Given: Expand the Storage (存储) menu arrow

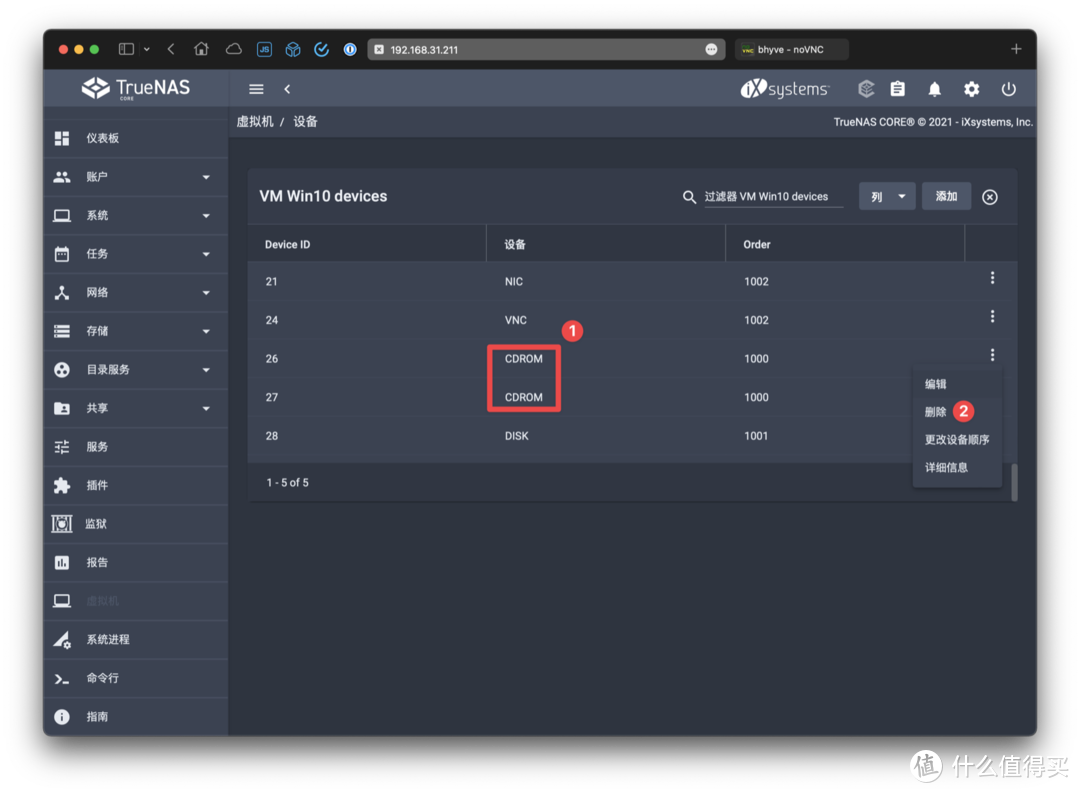Looking at the screenshot, I should click(206, 331).
